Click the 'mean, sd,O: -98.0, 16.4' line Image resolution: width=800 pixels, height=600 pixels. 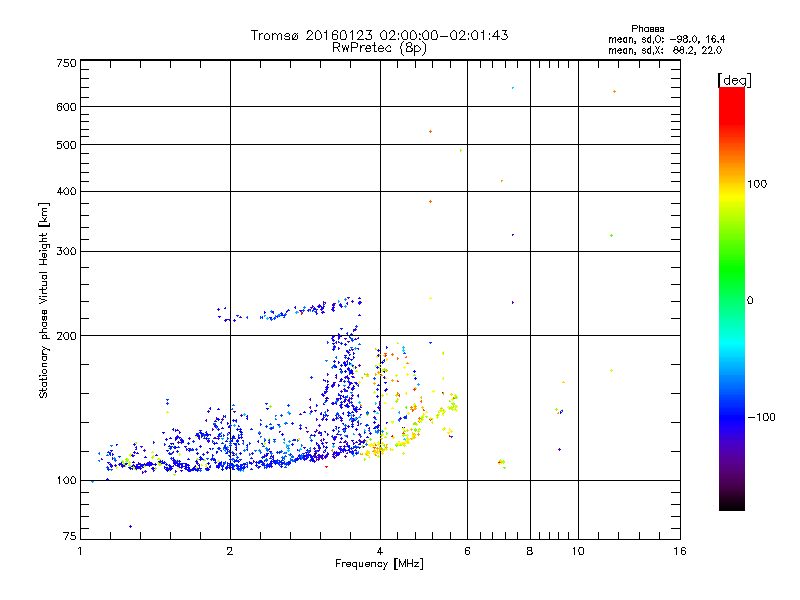pyautogui.click(x=666, y=39)
